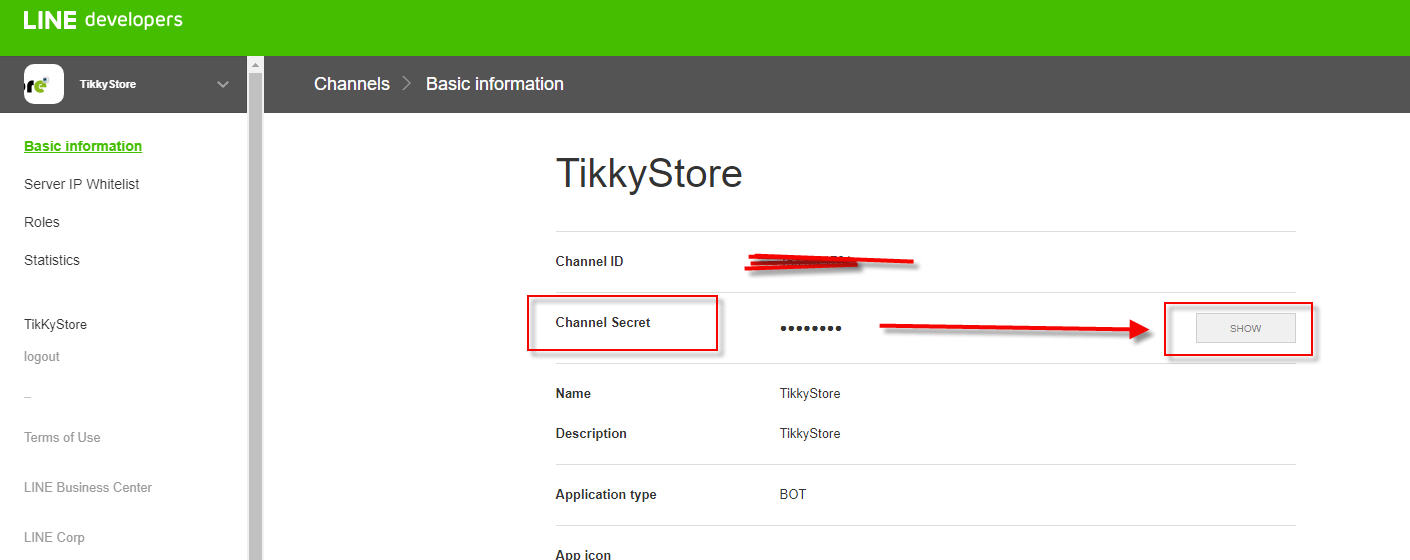
Task: Click the App icon label
Action: 583,554
